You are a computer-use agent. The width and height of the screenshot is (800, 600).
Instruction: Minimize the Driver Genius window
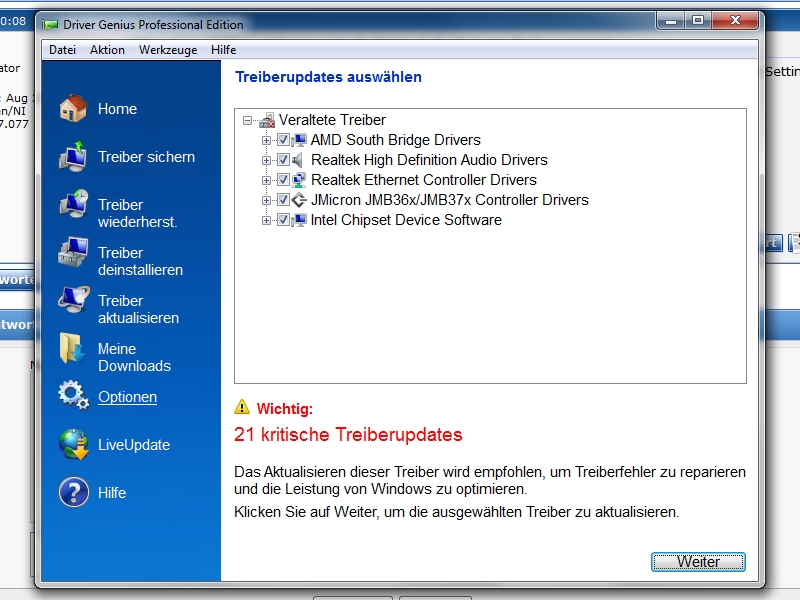[x=671, y=21]
